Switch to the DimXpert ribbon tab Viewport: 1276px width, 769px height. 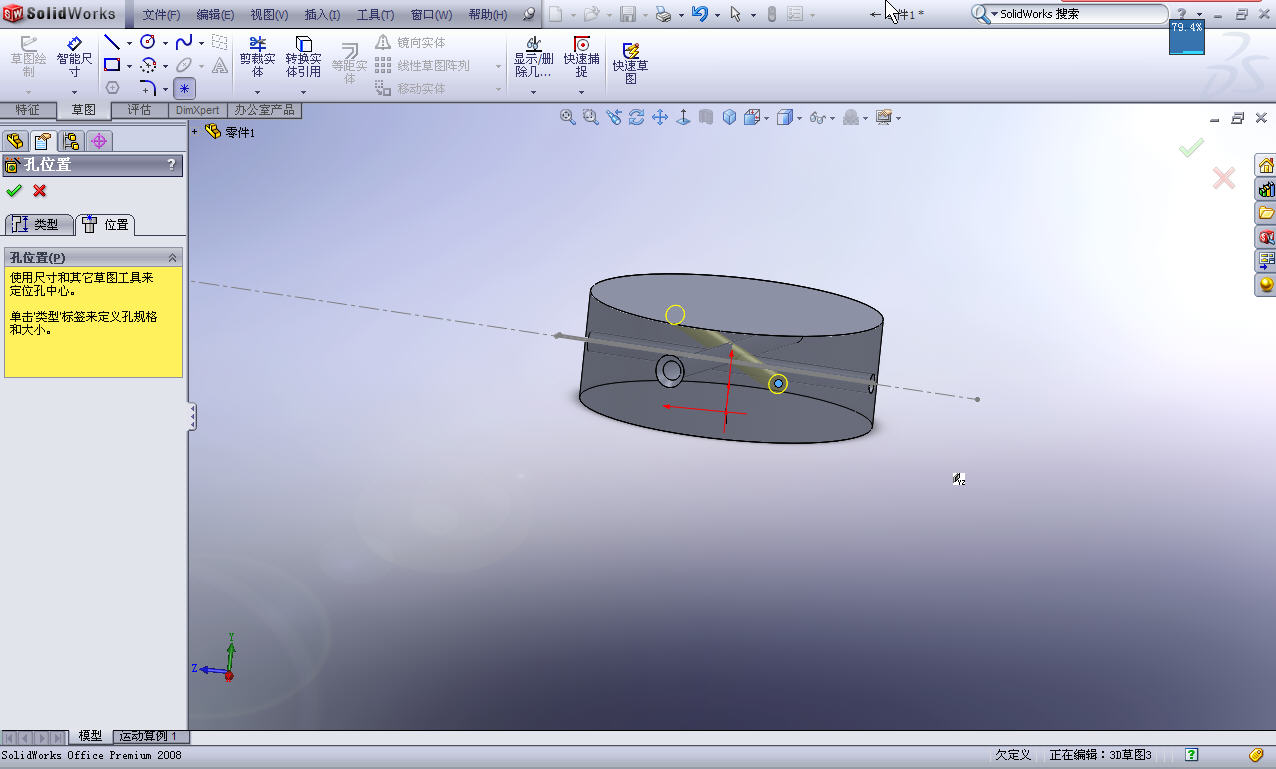coord(198,110)
